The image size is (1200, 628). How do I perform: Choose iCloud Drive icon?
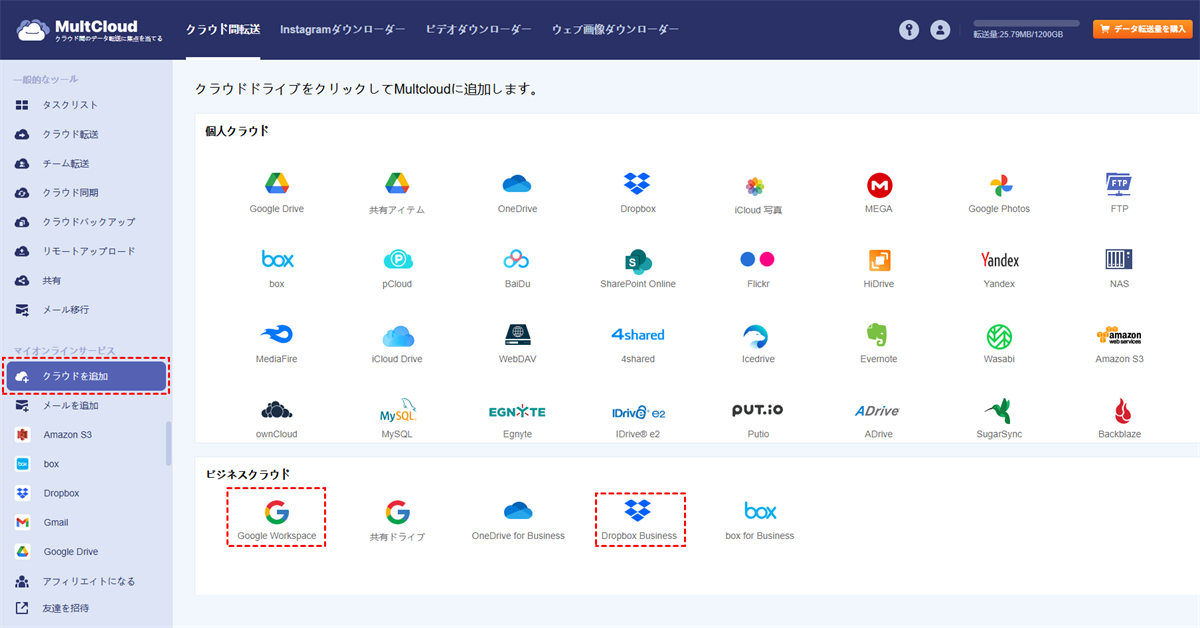coord(397,335)
